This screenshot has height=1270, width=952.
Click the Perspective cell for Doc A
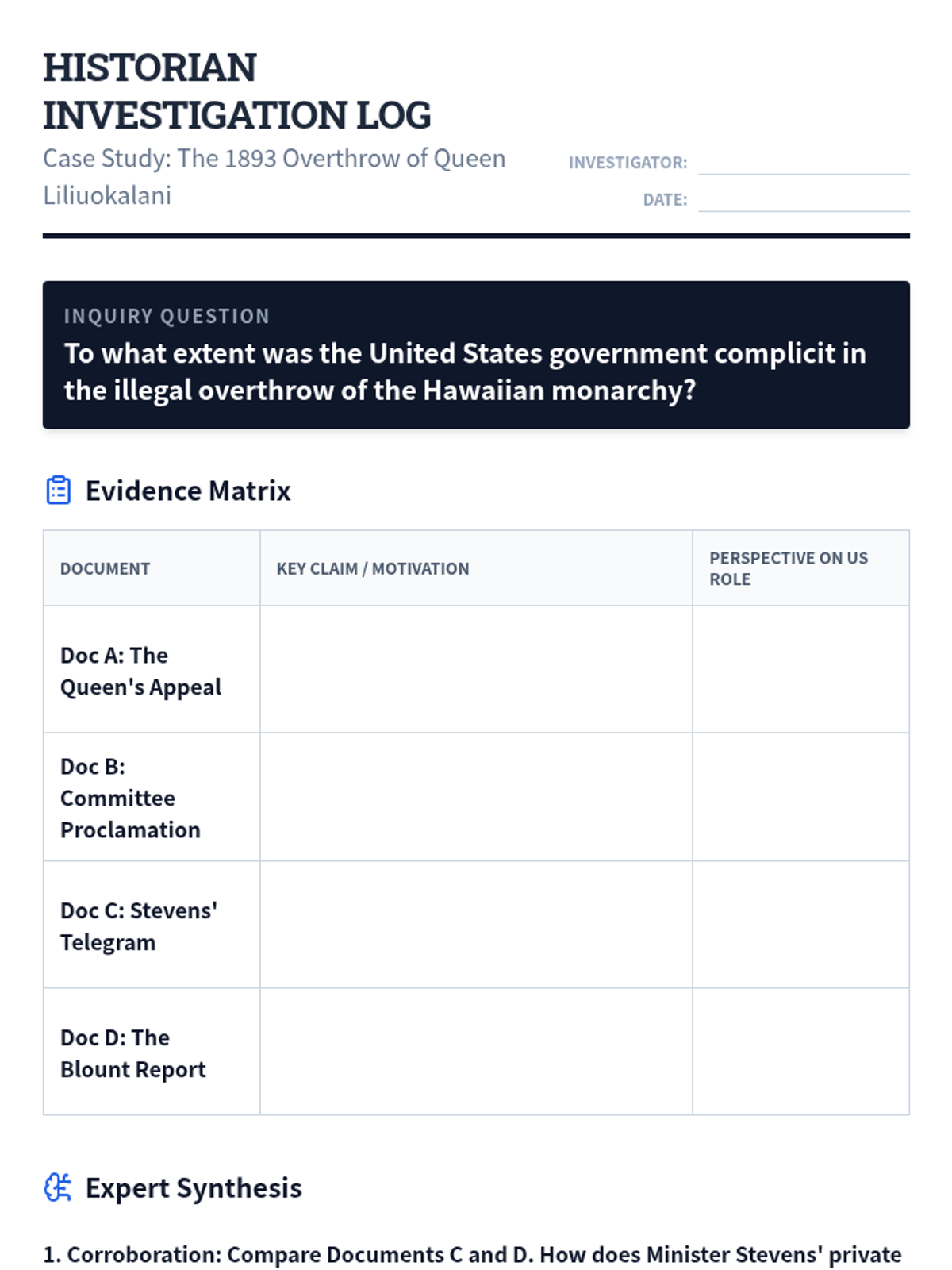pyautogui.click(x=800, y=669)
